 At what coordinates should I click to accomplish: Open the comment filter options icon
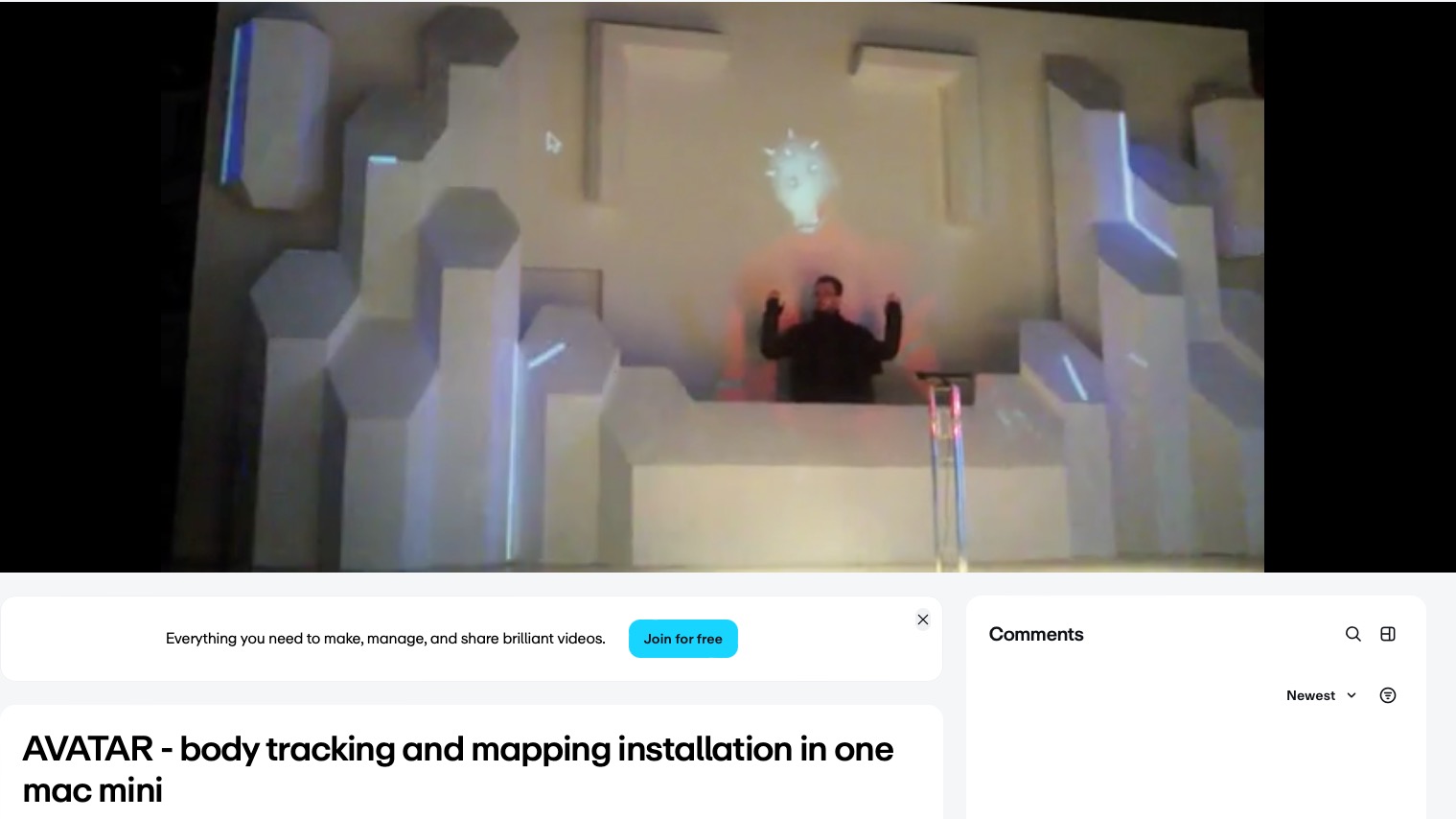click(x=1387, y=695)
